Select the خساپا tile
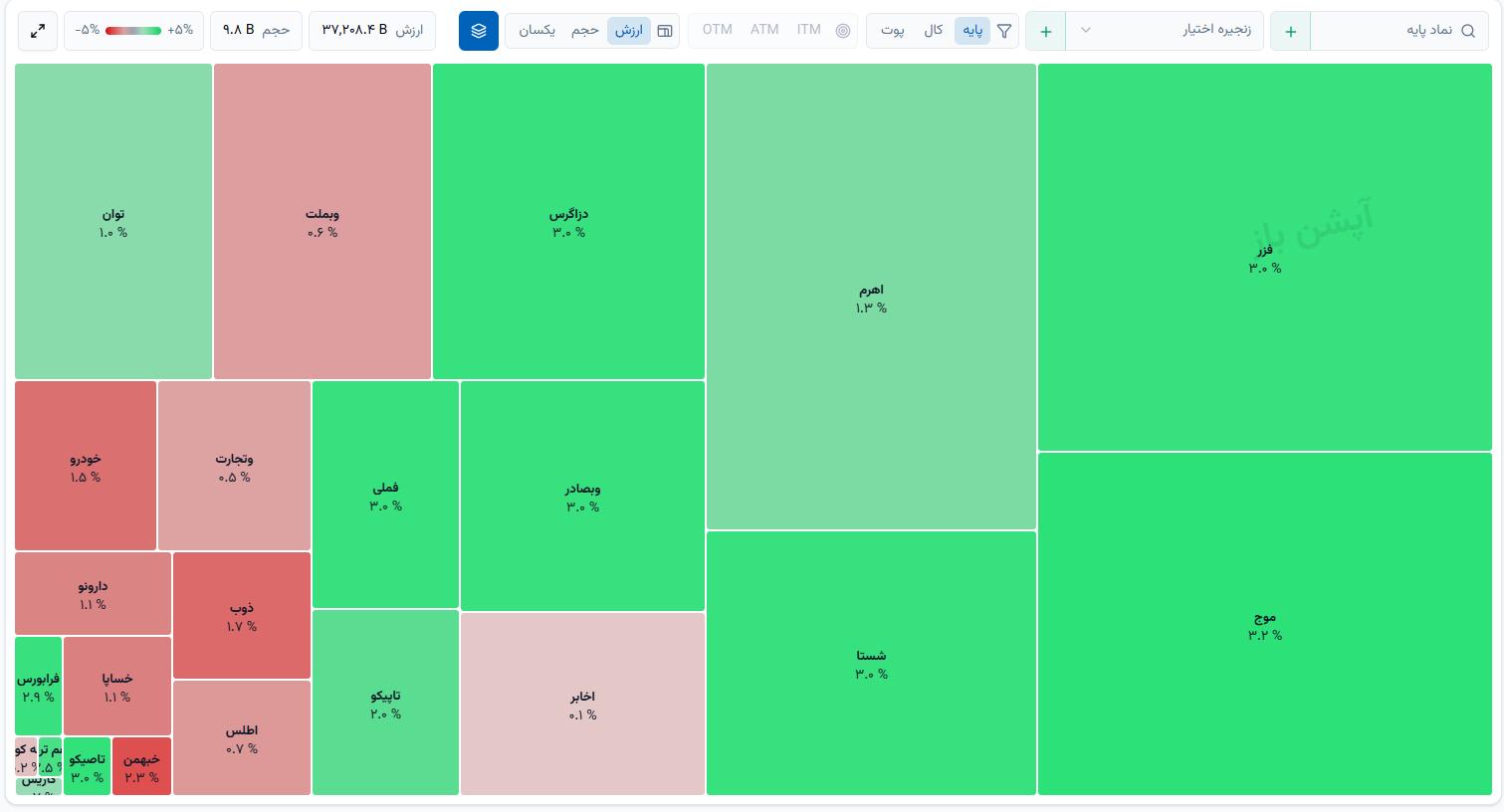The width and height of the screenshot is (1504, 812). pos(117,687)
